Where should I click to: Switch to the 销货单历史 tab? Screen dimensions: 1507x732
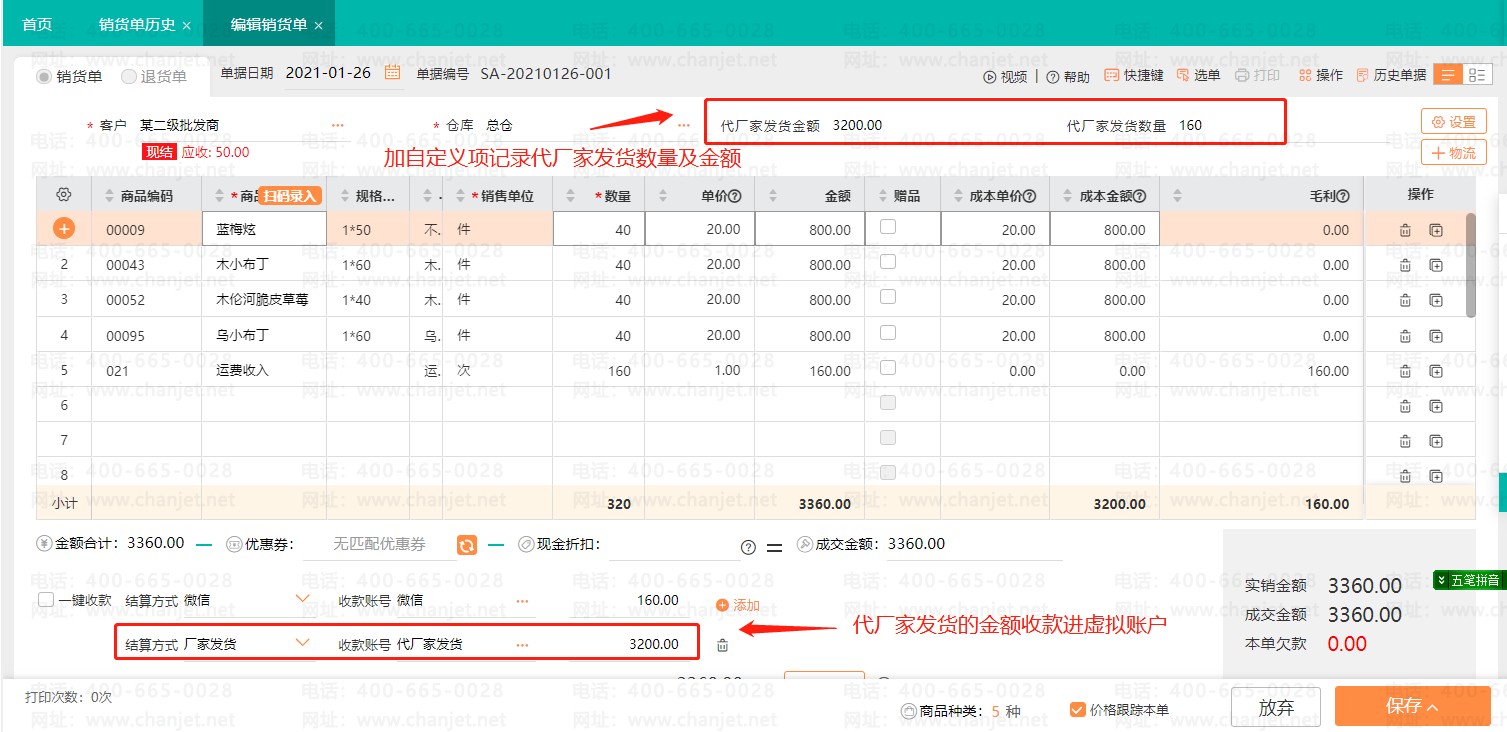coord(138,24)
